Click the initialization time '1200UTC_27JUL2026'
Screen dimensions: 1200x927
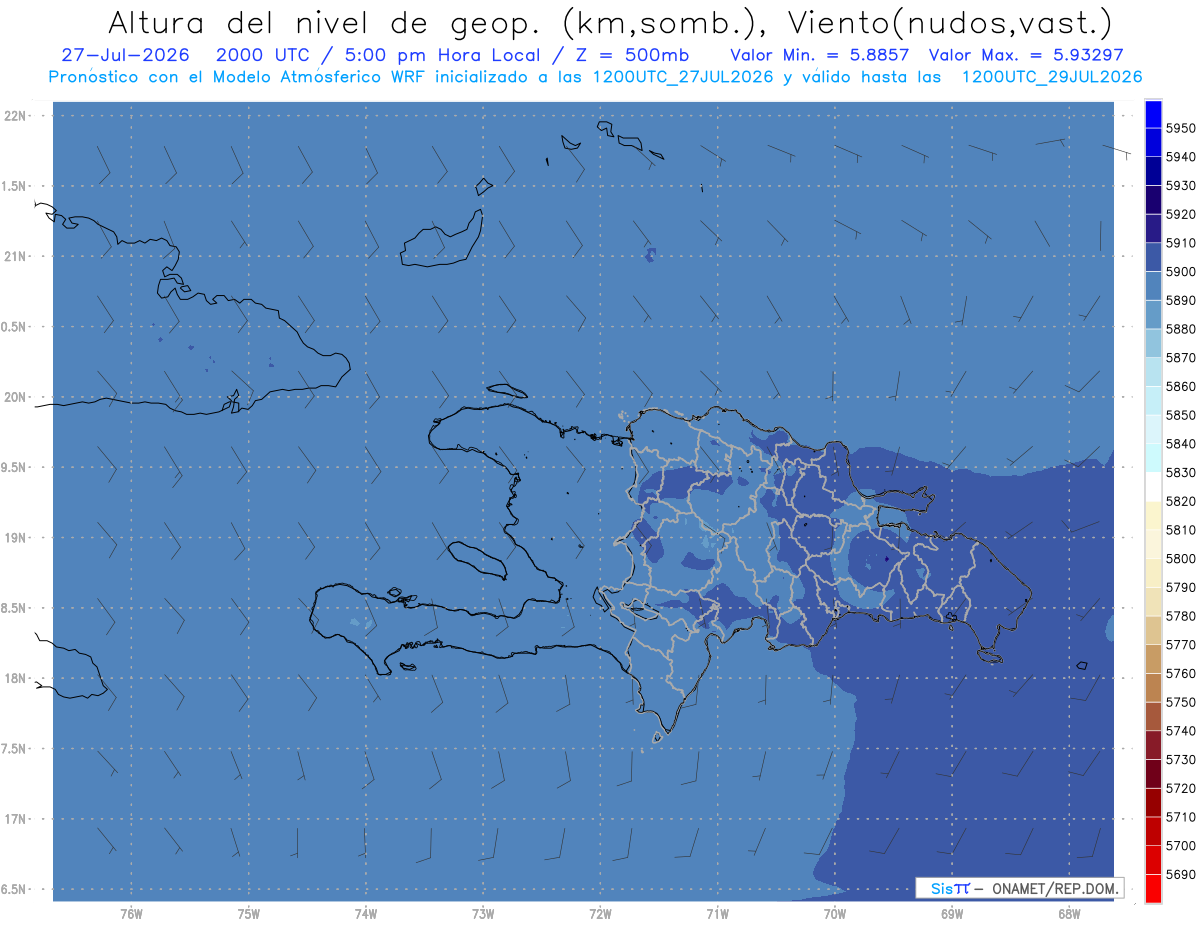(683, 77)
